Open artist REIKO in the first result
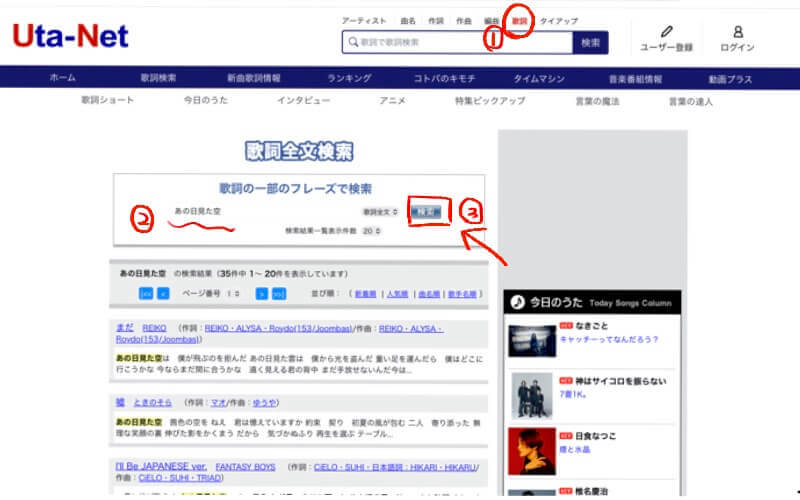Viewport: 800px width, 500px height. coord(154,328)
